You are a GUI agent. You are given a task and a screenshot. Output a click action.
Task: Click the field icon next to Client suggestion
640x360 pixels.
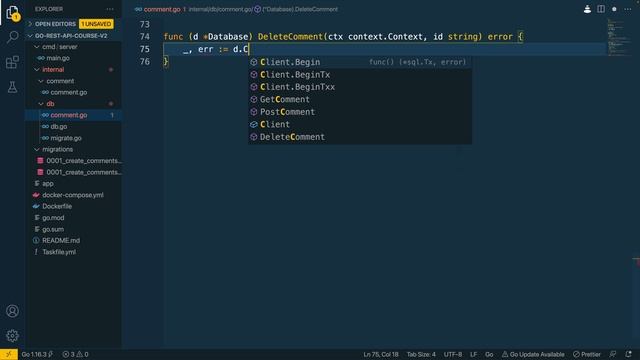click(253, 124)
